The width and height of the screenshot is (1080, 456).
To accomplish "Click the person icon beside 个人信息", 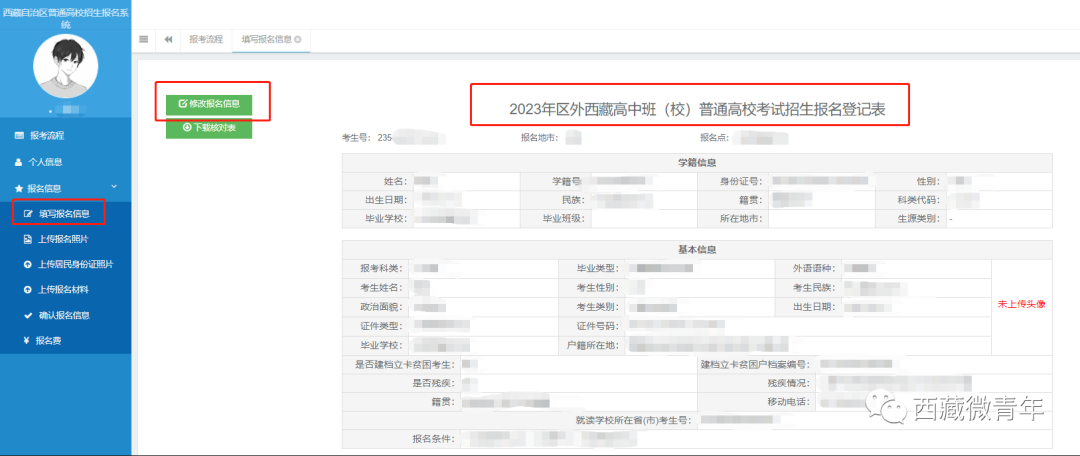I will click(x=18, y=162).
